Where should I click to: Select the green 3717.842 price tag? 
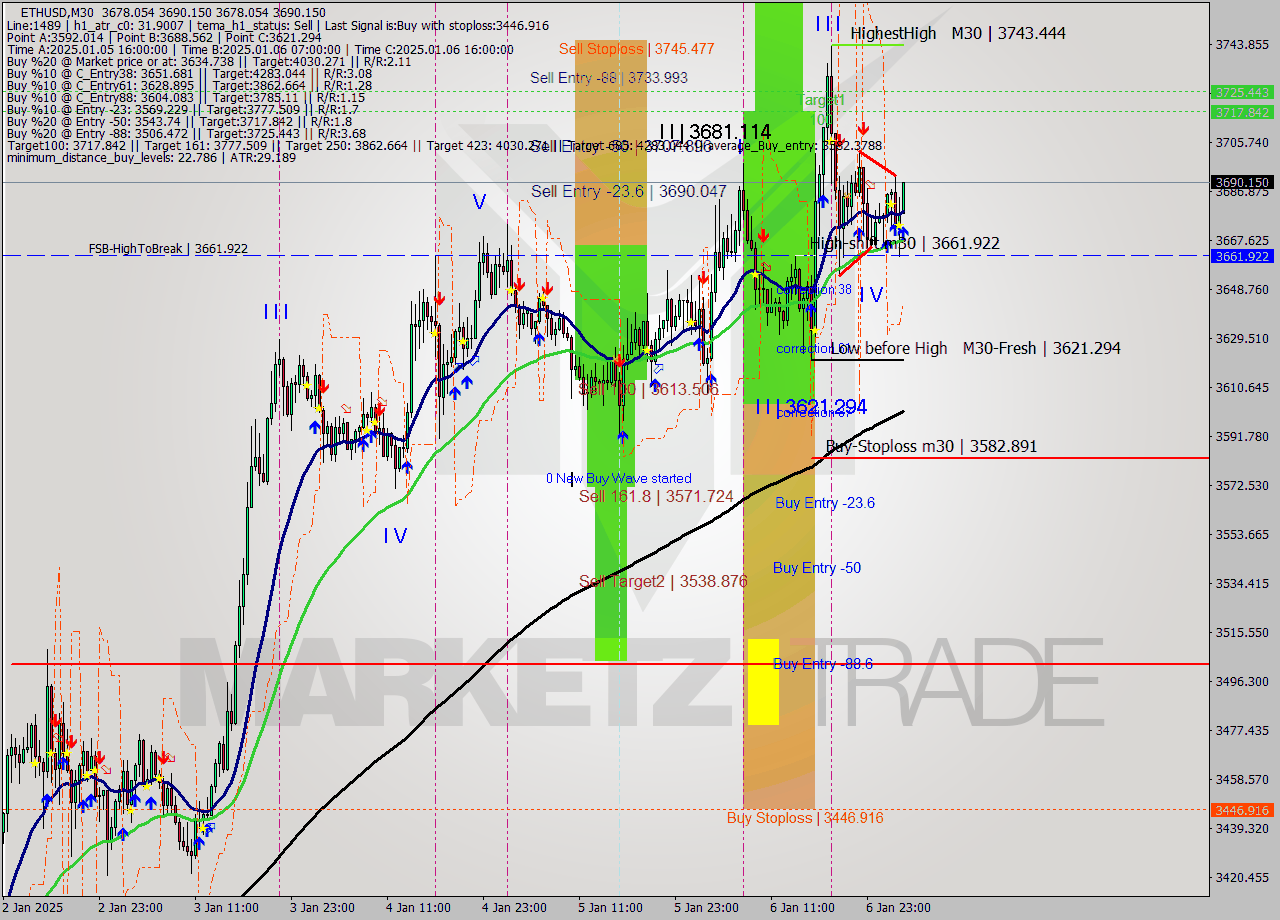(x=1241, y=112)
